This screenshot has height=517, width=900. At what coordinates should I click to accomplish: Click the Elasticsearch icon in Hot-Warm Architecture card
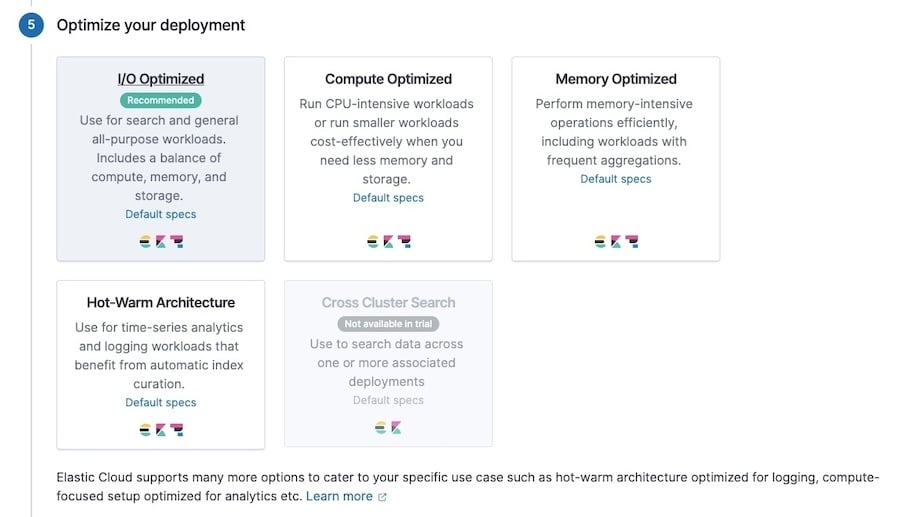(146, 429)
